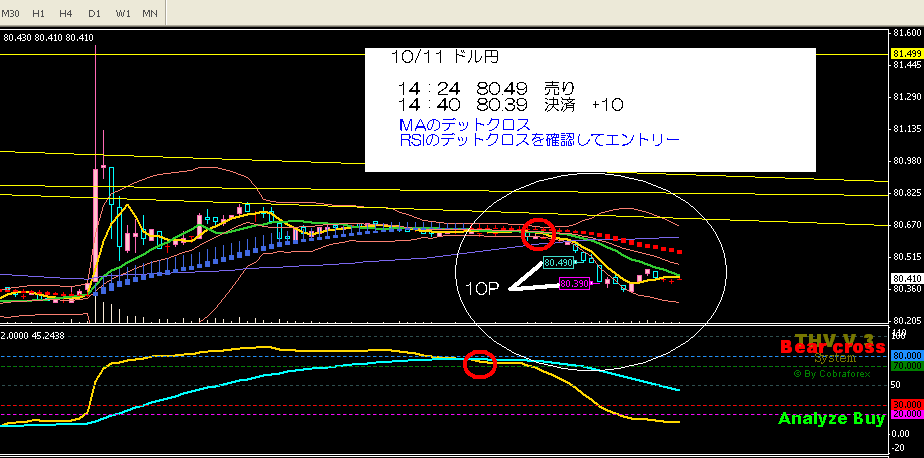
Task: Click the 70.000 level tag
Action: [x=908, y=366]
